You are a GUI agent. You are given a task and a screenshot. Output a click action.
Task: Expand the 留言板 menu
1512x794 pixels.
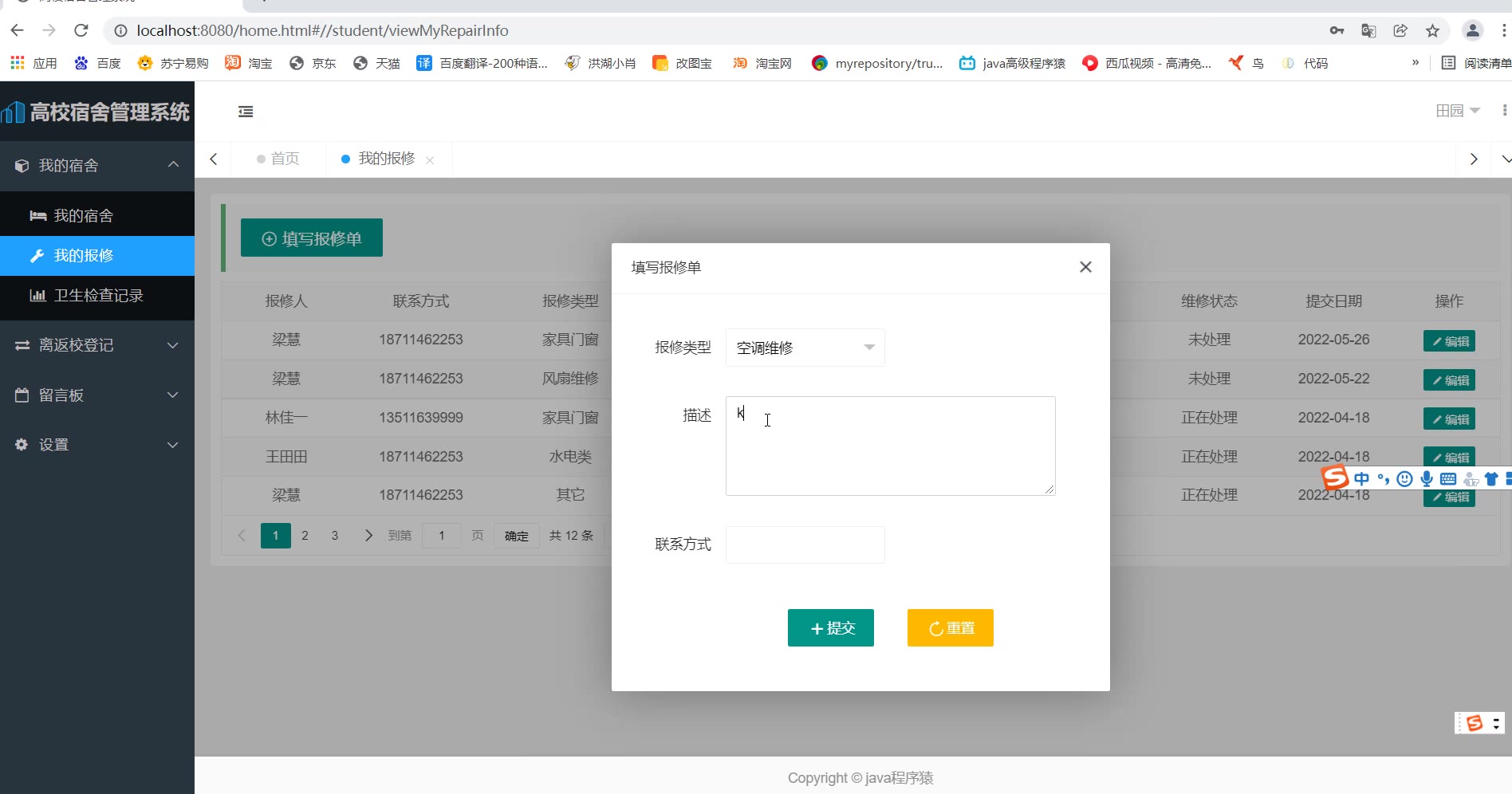tap(97, 395)
